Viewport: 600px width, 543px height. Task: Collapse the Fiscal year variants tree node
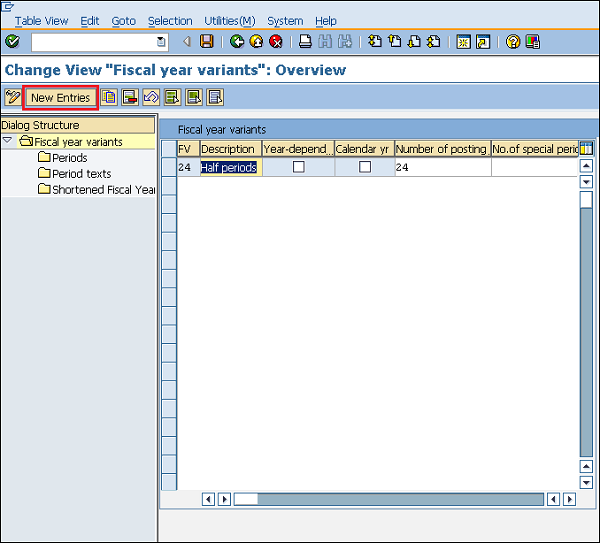pos(8,142)
